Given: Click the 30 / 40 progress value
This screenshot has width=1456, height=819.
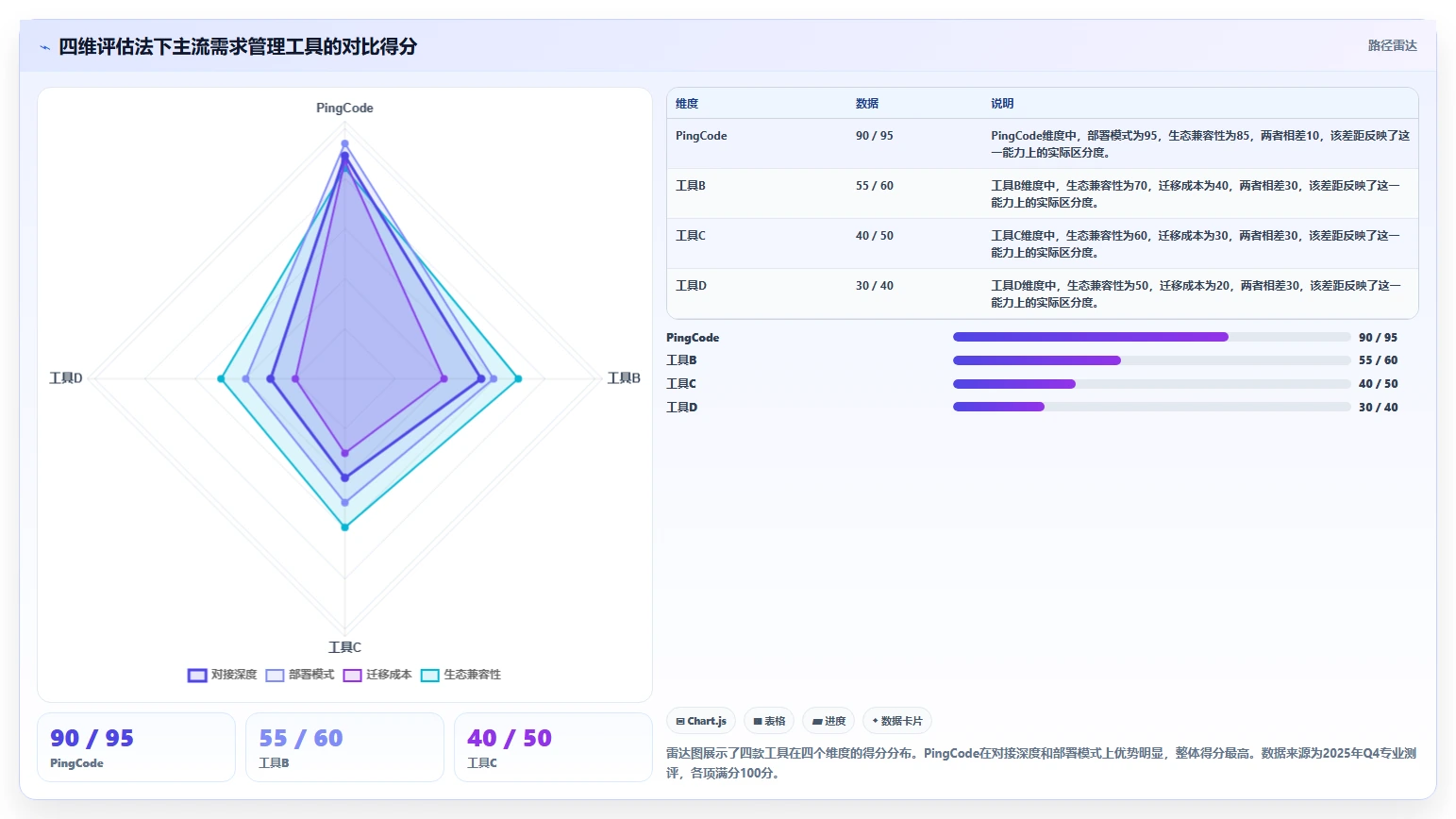Looking at the screenshot, I should (1378, 408).
